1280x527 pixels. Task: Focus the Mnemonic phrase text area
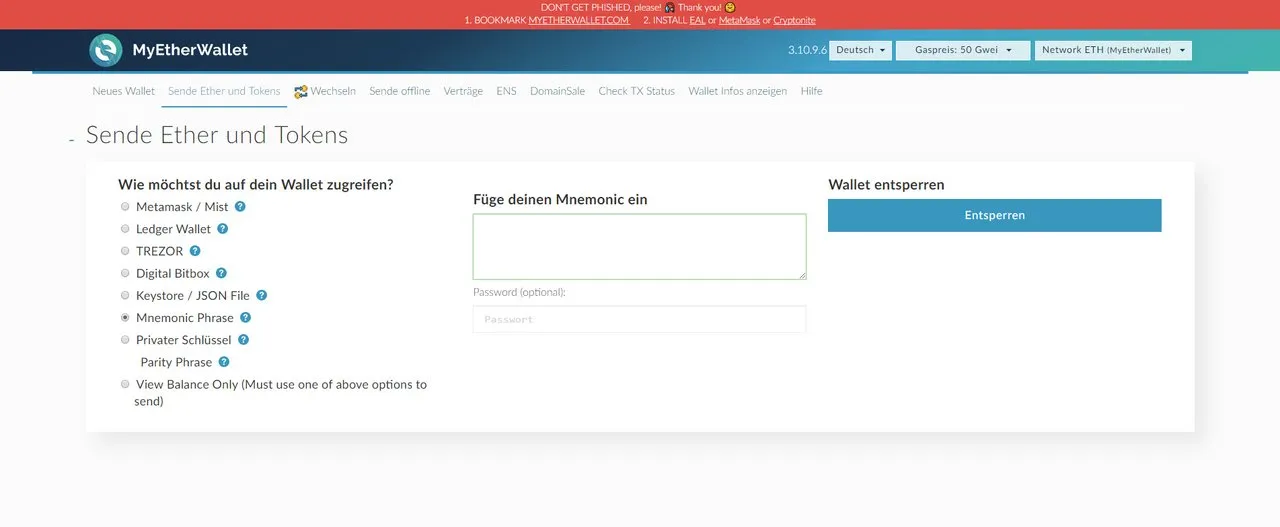(x=639, y=246)
